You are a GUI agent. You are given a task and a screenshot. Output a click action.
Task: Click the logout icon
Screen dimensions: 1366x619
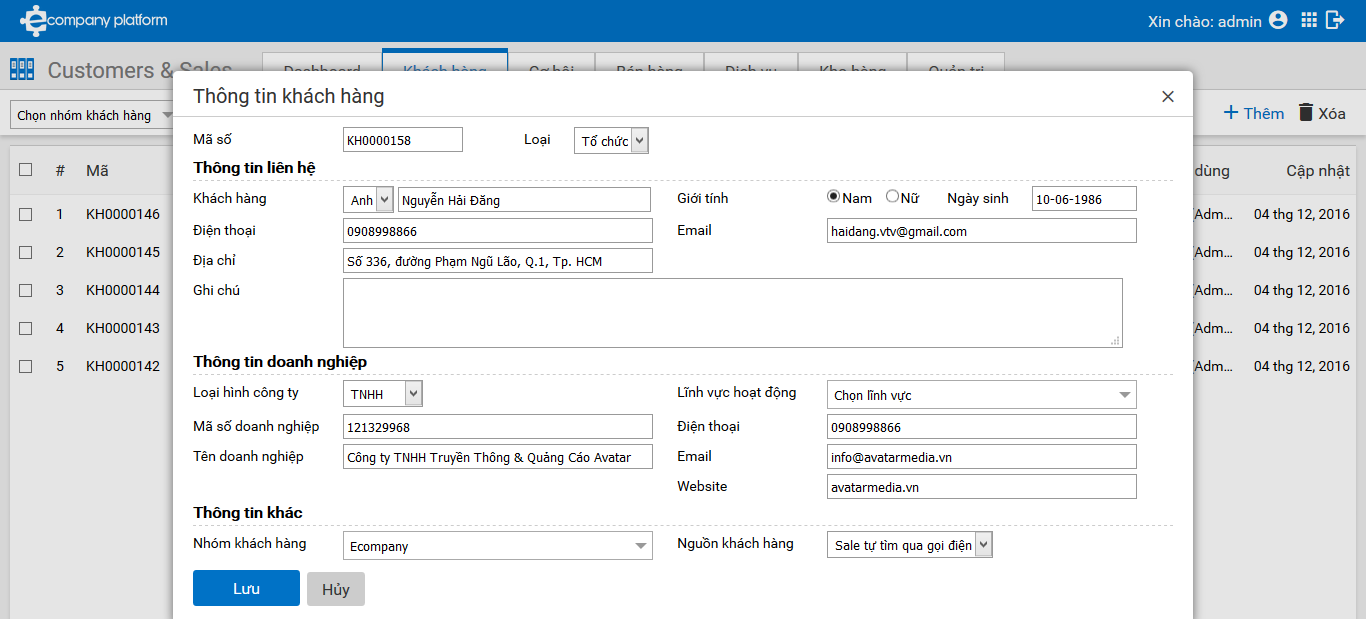click(1335, 20)
